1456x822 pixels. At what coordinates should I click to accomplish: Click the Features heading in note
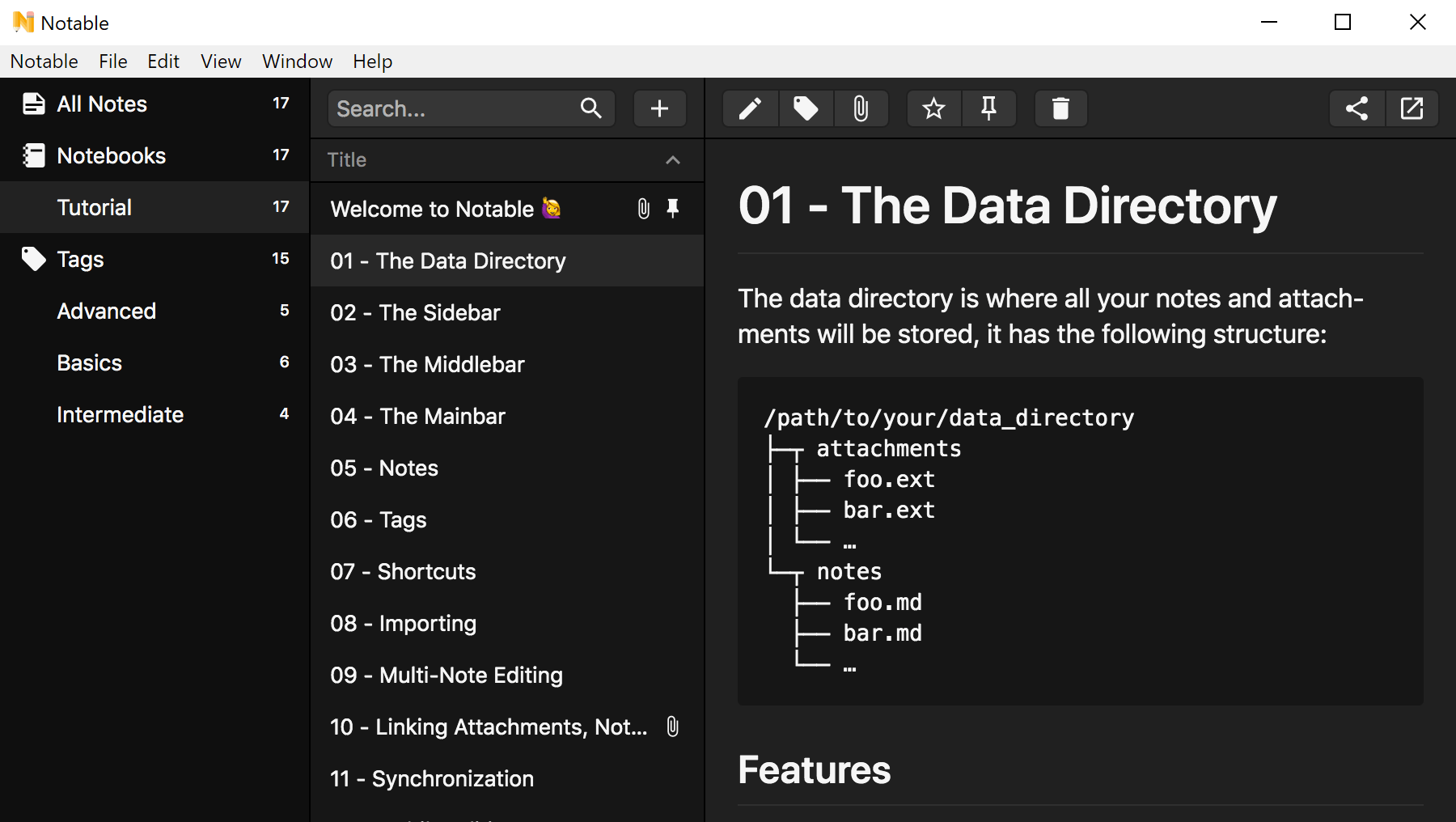[x=814, y=769]
